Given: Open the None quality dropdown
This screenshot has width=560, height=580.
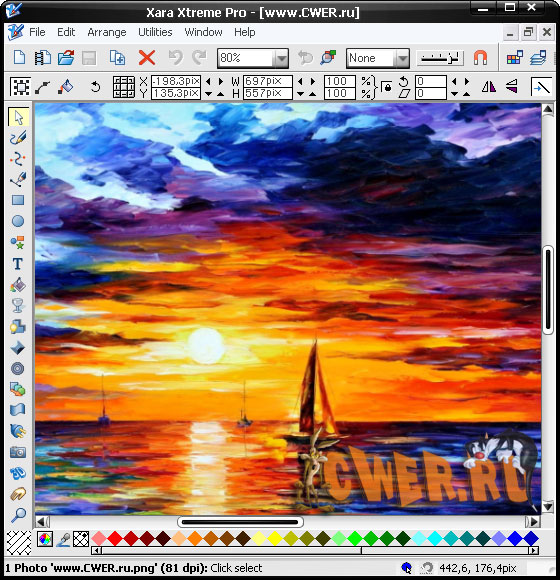Looking at the screenshot, I should coord(402,58).
